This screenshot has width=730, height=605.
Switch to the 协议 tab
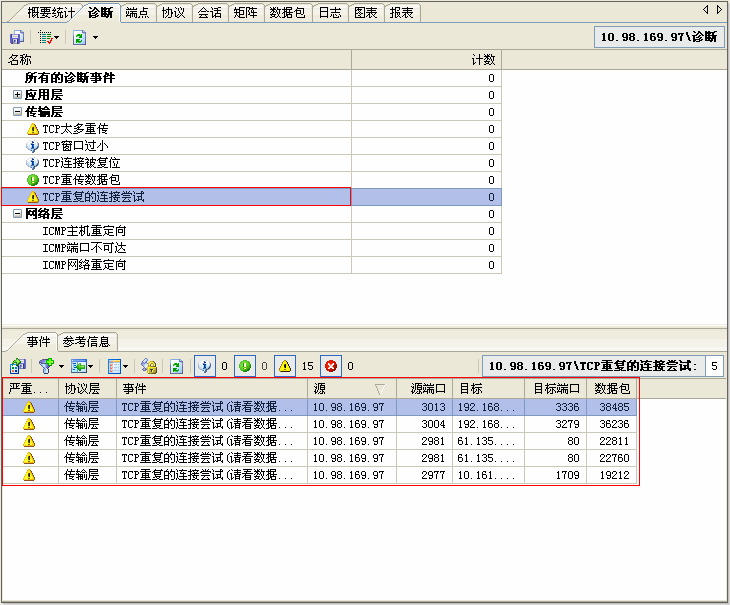(174, 13)
